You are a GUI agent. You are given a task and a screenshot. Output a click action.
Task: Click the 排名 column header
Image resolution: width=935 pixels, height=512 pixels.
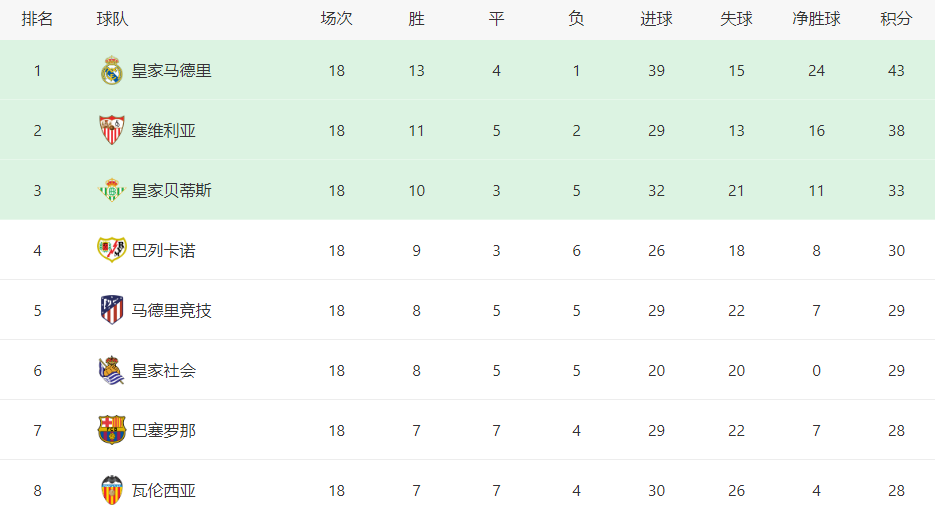[38, 19]
